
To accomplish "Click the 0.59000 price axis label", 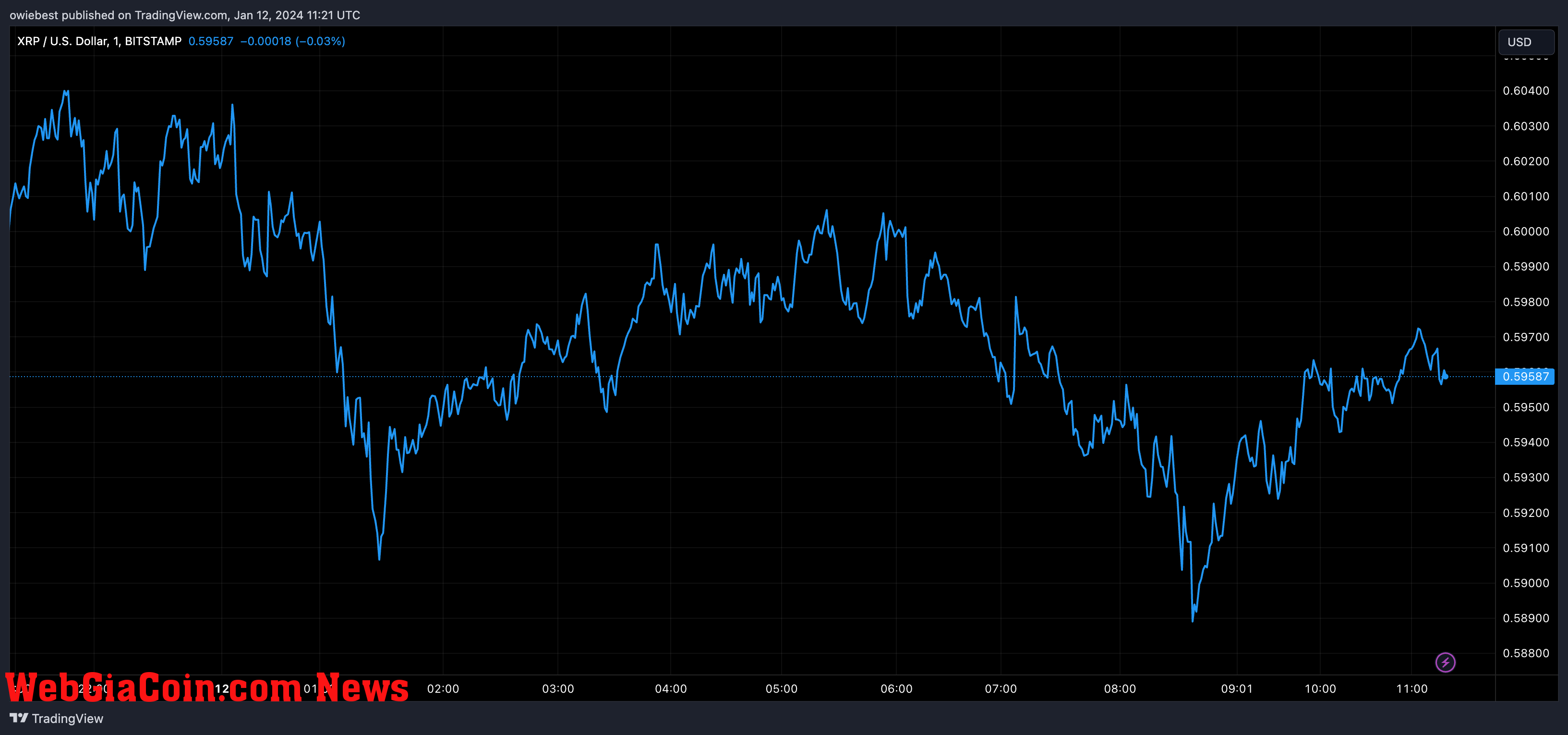I will click(1526, 583).
